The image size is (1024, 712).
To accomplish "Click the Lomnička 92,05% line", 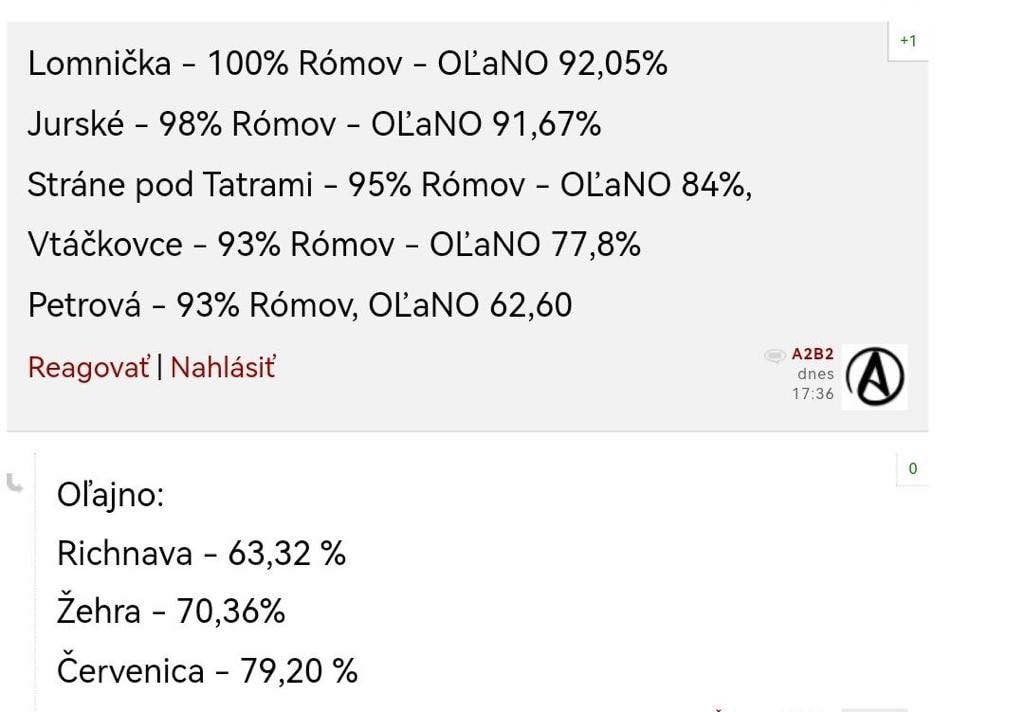I will tap(347, 64).
